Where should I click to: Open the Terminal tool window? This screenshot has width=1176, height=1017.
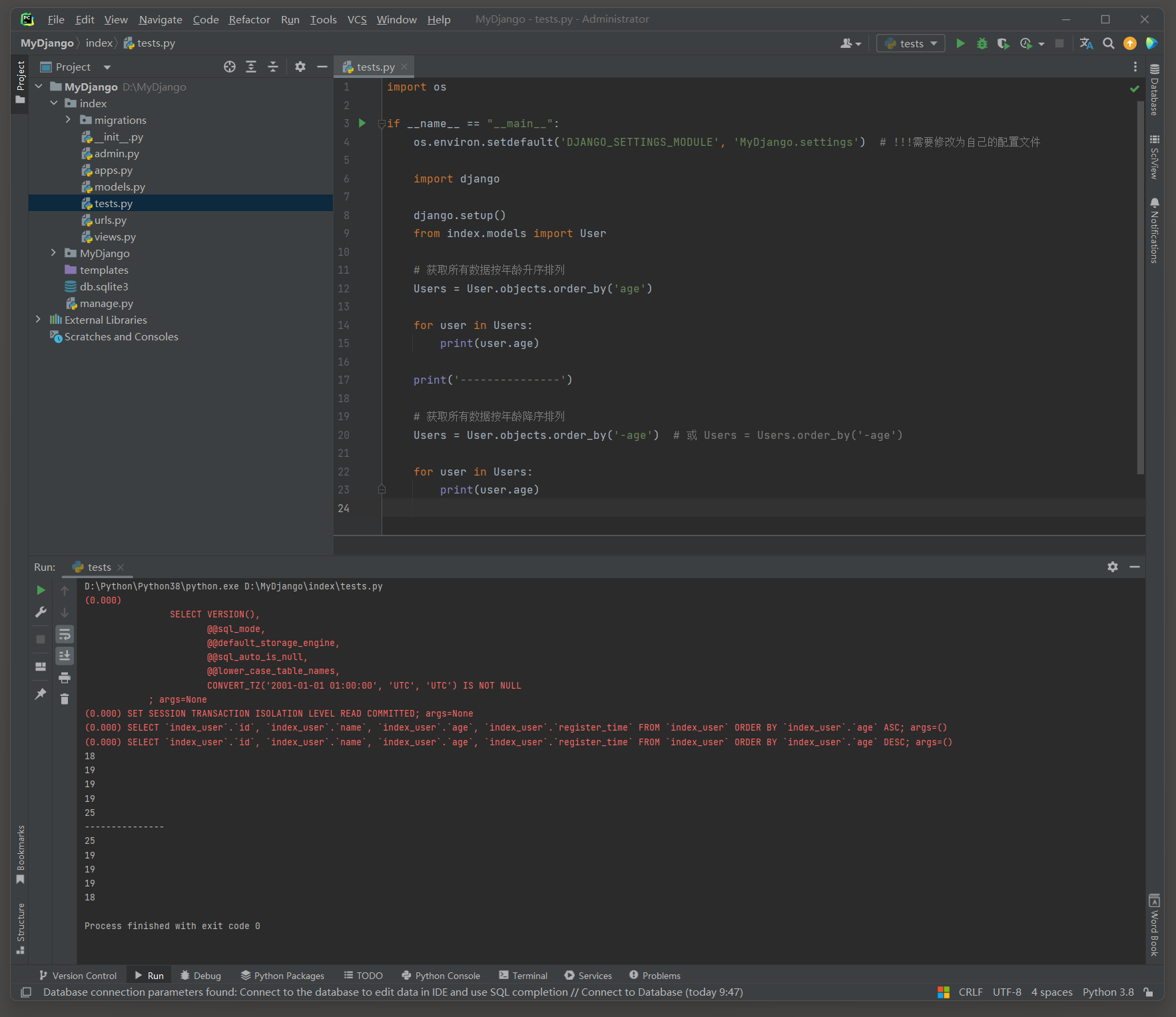pyautogui.click(x=523, y=975)
